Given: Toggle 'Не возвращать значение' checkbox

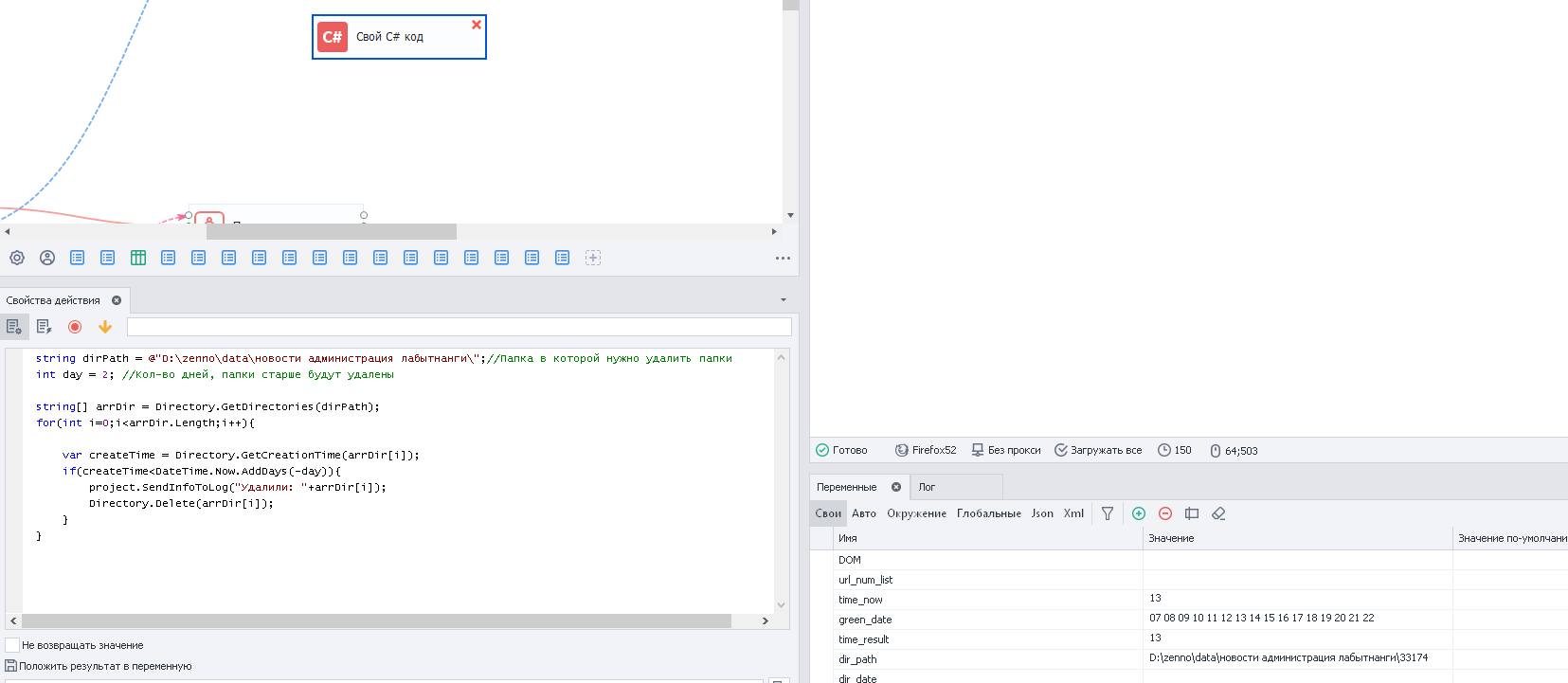Looking at the screenshot, I should click(x=12, y=645).
